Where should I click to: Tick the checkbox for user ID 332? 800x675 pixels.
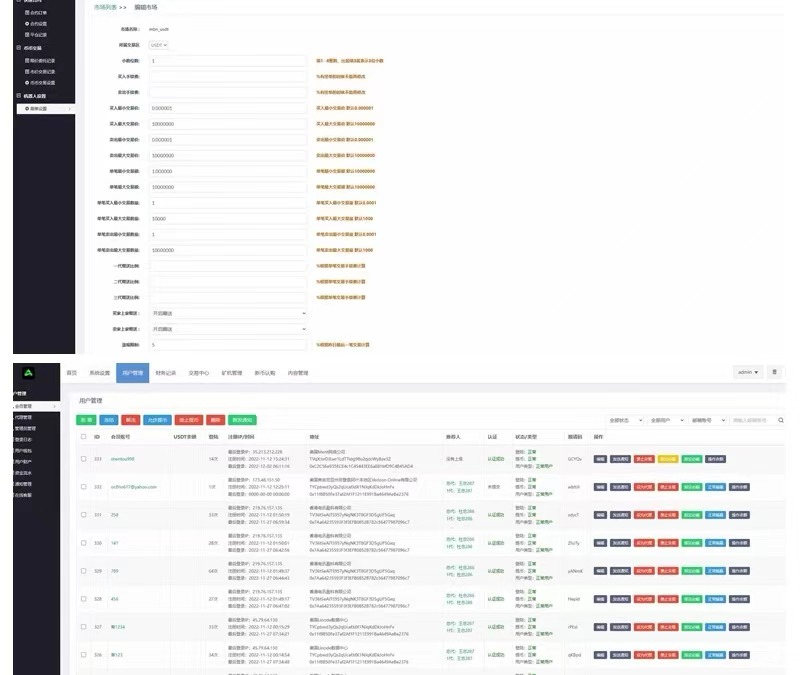point(84,487)
